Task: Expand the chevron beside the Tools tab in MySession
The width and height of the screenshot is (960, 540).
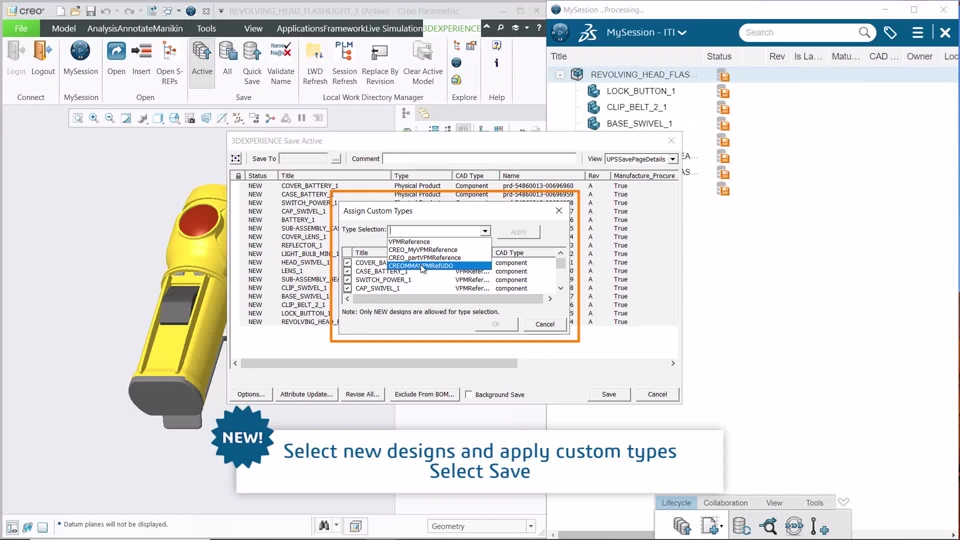Action: click(x=844, y=502)
